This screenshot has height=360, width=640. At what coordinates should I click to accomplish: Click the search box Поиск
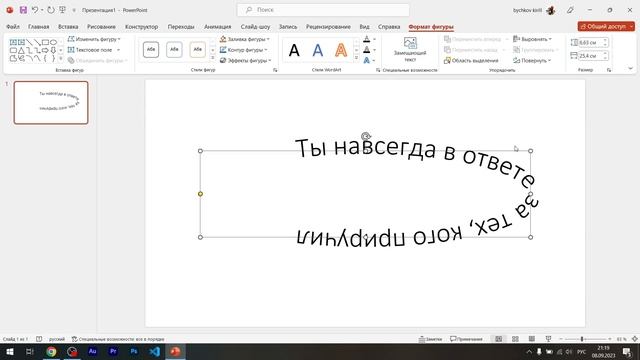[x=323, y=10]
